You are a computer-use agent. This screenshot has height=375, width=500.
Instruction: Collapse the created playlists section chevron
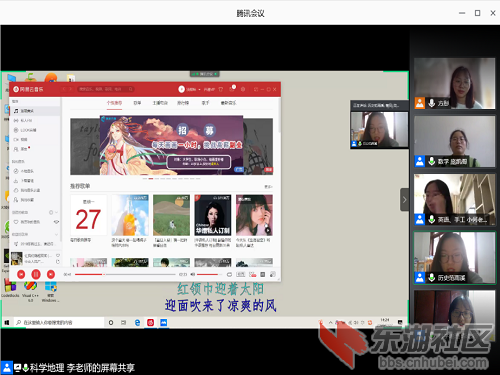tap(56, 212)
